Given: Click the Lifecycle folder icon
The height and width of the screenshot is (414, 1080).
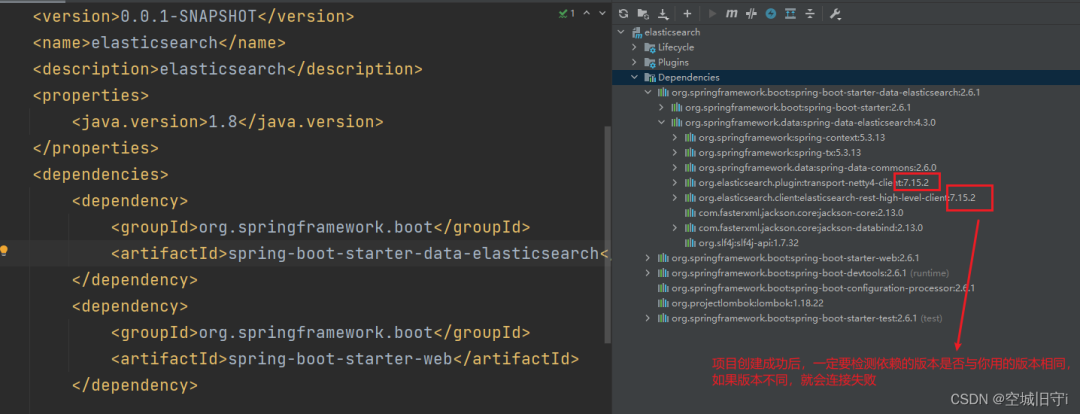Looking at the screenshot, I should coord(650,48).
